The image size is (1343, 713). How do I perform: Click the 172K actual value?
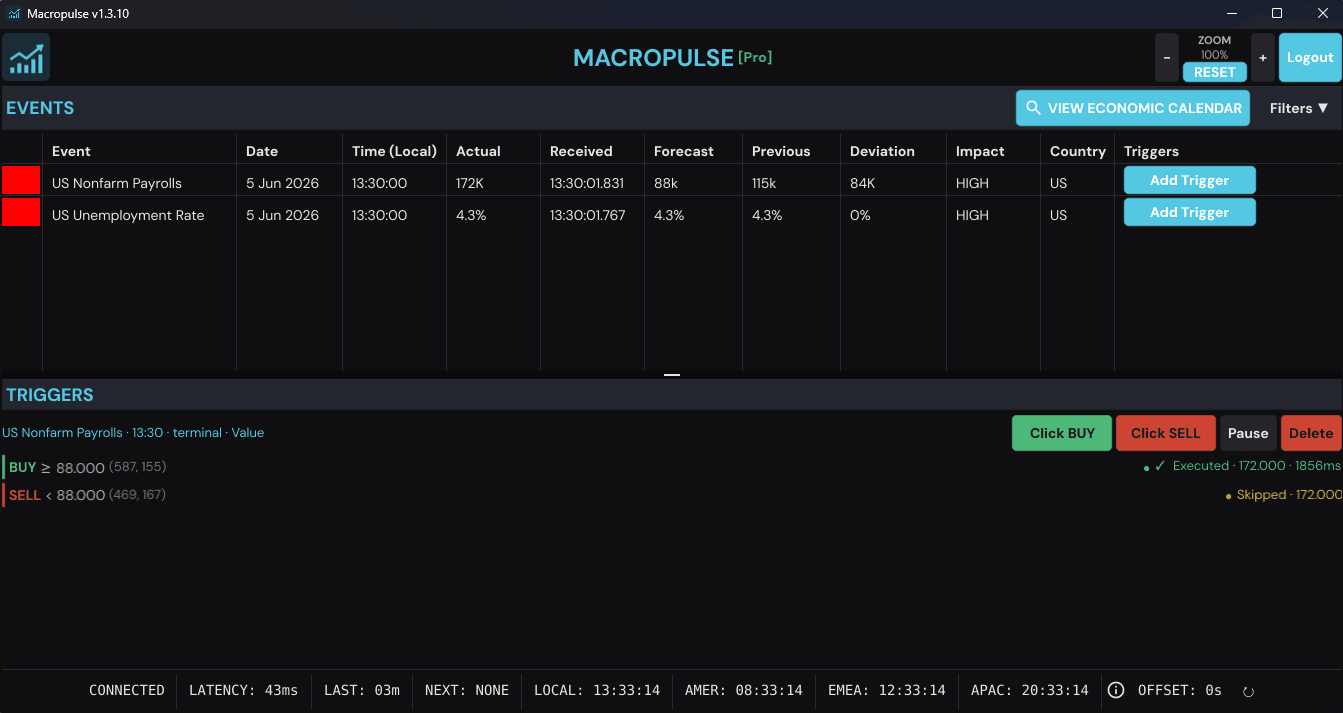coord(470,183)
